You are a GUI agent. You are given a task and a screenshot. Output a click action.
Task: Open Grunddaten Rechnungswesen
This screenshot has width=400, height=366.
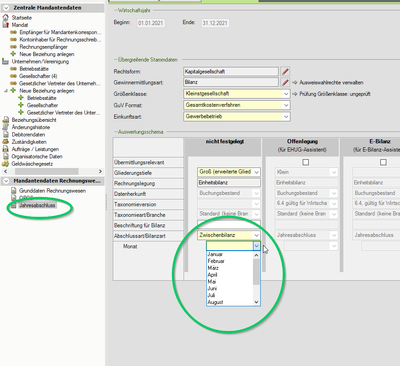click(52, 191)
